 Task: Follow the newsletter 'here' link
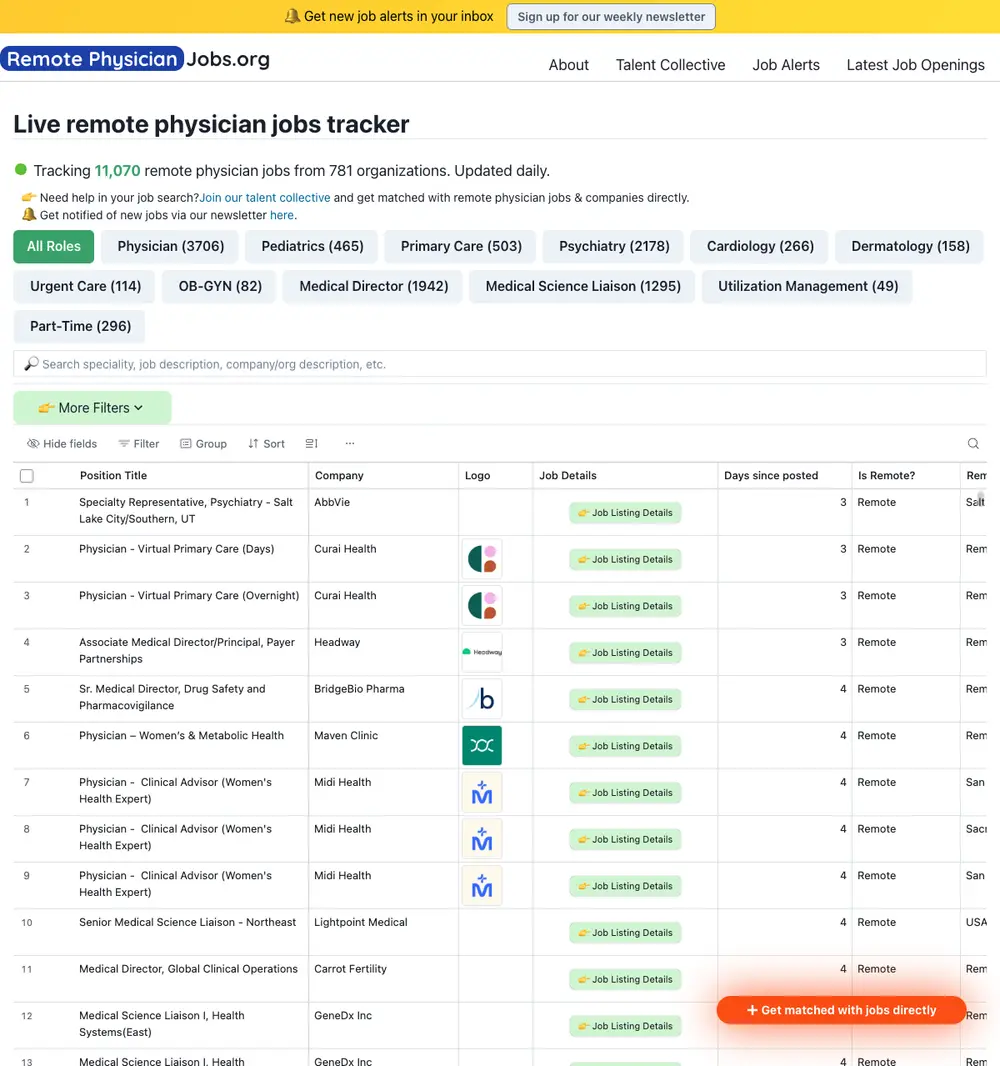281,215
